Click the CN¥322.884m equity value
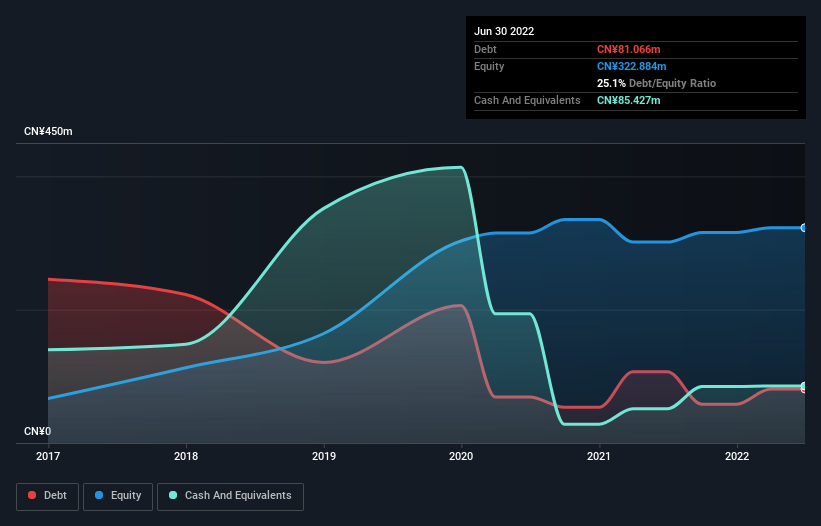The height and width of the screenshot is (526, 821). pyautogui.click(x=631, y=66)
